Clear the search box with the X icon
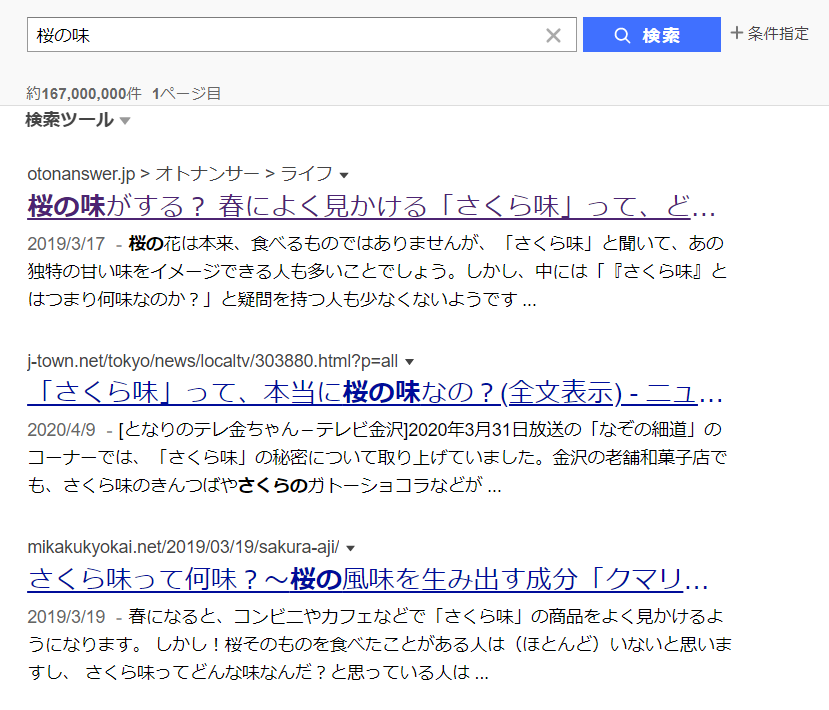This screenshot has width=829, height=710. tap(553, 35)
